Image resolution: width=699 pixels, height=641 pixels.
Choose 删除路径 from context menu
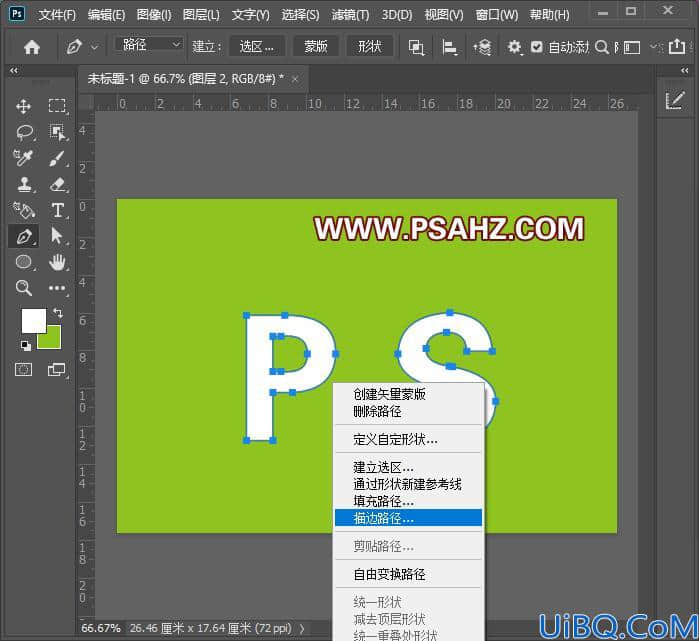coord(408,411)
